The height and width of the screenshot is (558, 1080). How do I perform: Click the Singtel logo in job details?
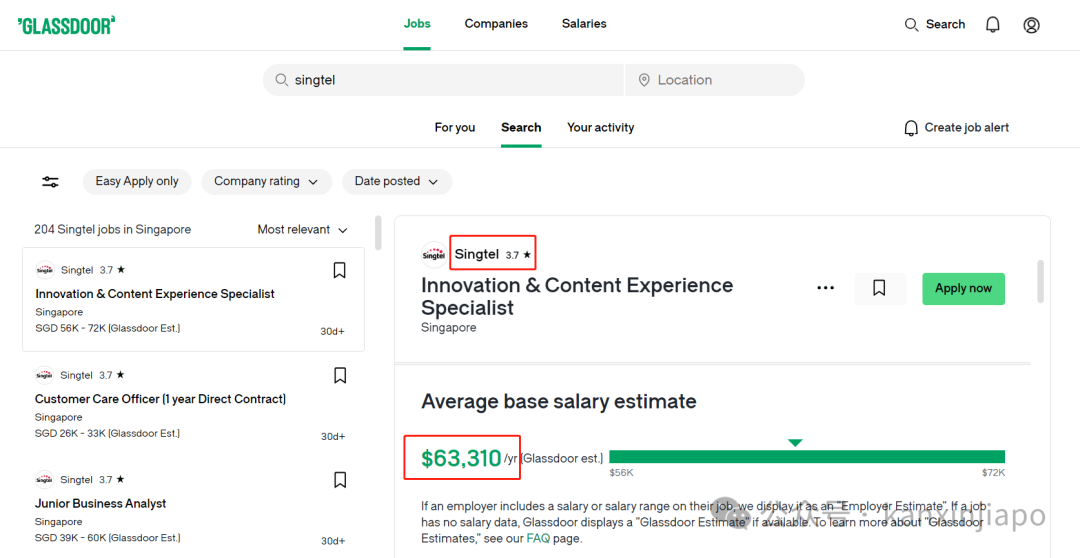point(434,254)
